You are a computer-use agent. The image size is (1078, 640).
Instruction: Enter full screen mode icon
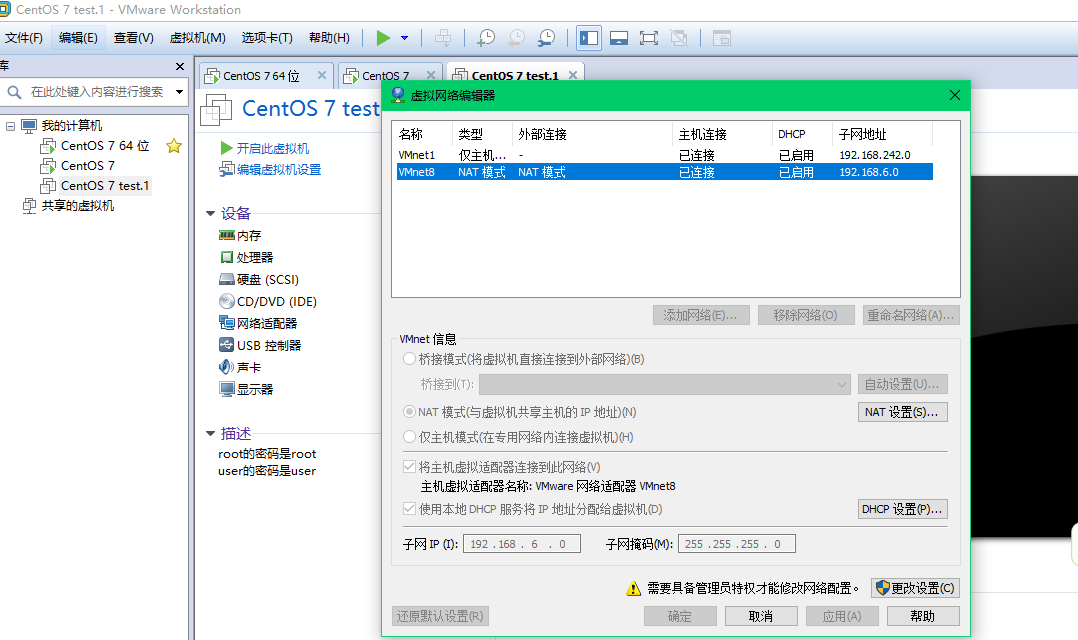click(648, 38)
